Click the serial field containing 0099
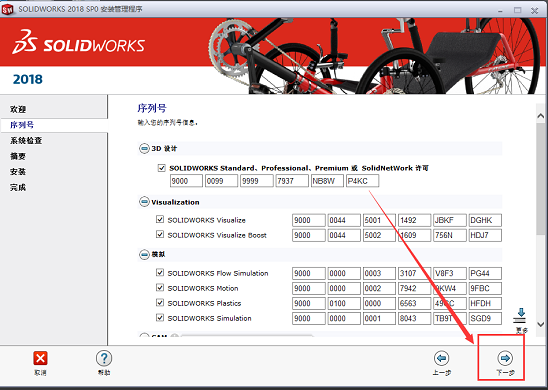Screen dimensions: 548x390 click(x=222, y=181)
